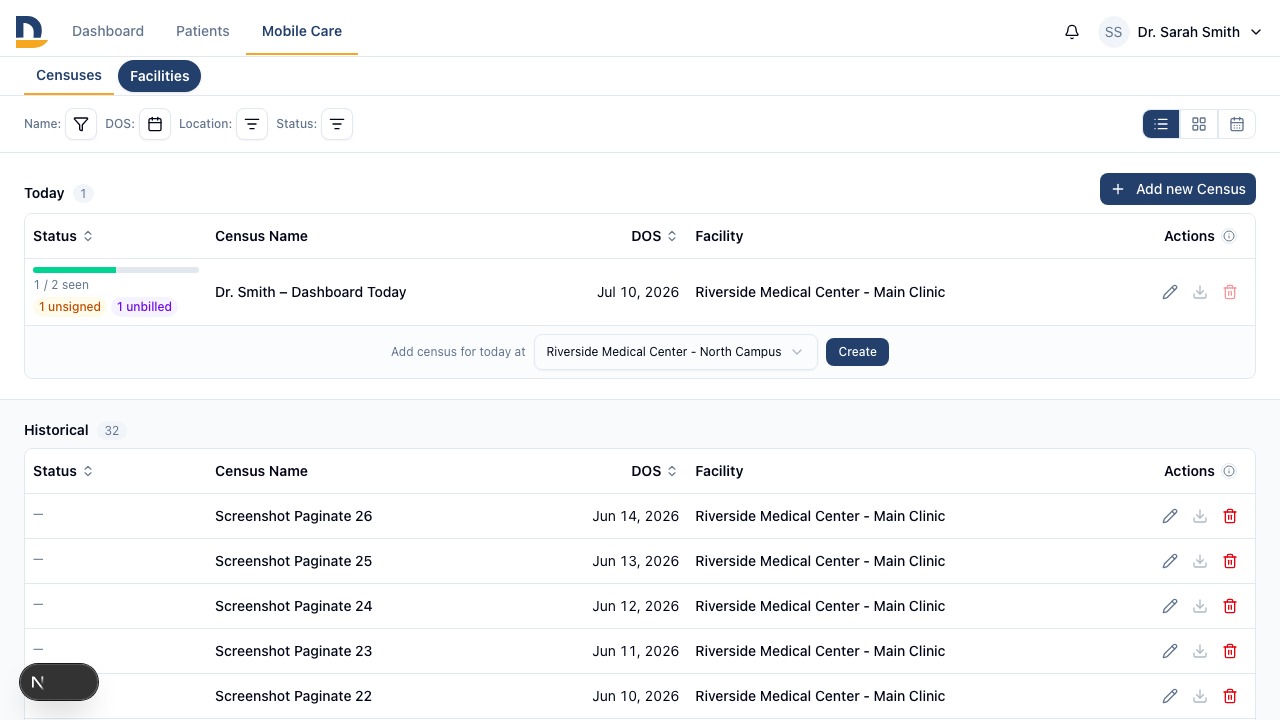Go to the Dashboard tab
The width and height of the screenshot is (1280, 720).
(108, 31)
